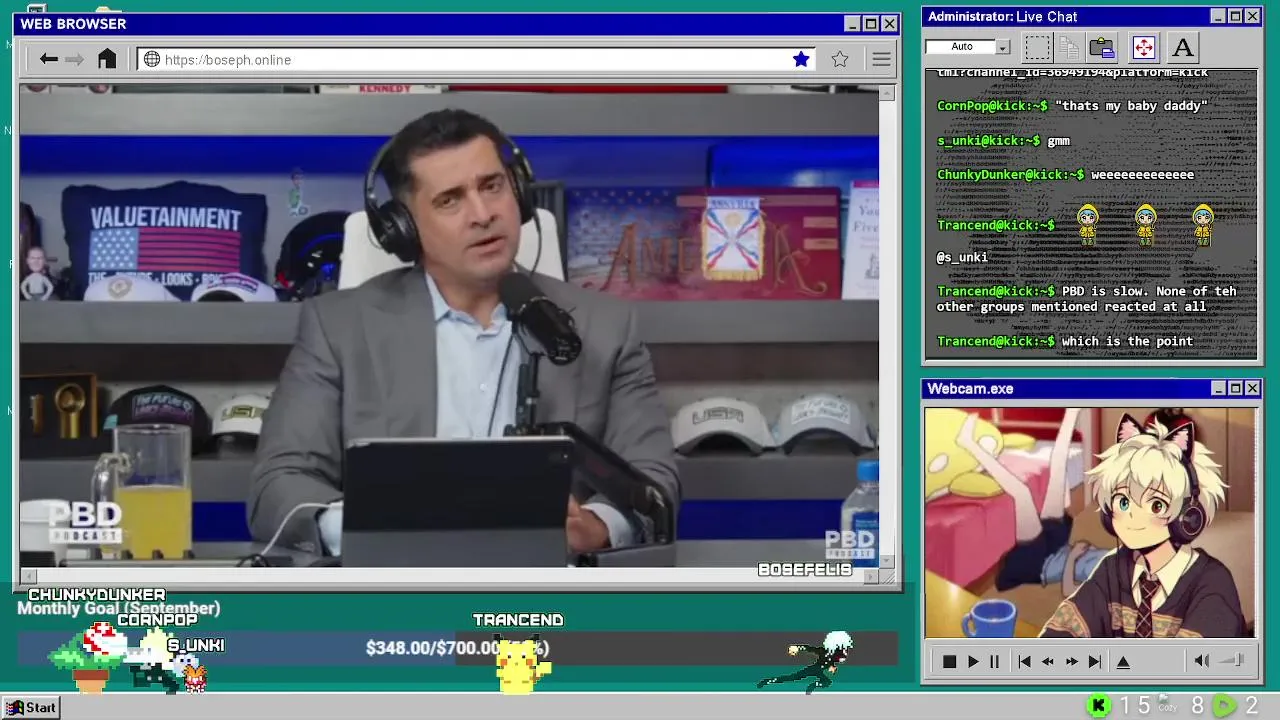Image resolution: width=1280 pixels, height=720 pixels.
Task: Click the globe icon in address bar
Action: point(152,59)
